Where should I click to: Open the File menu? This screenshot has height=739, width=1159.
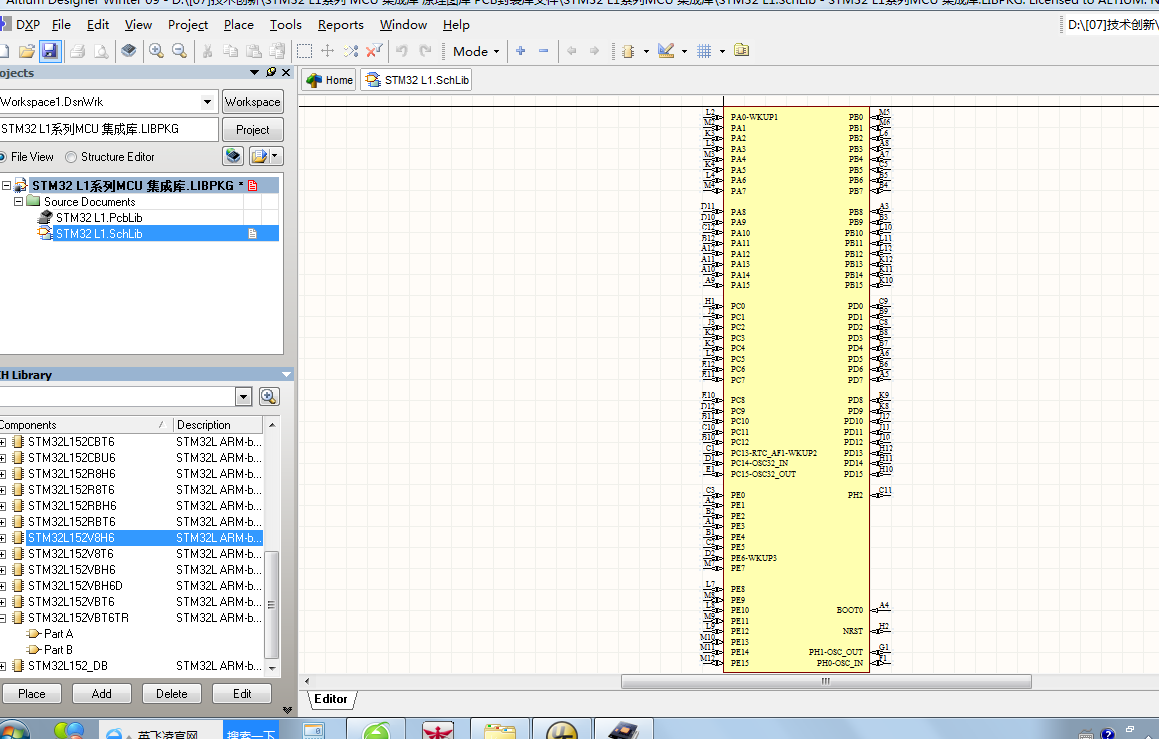(x=61, y=24)
